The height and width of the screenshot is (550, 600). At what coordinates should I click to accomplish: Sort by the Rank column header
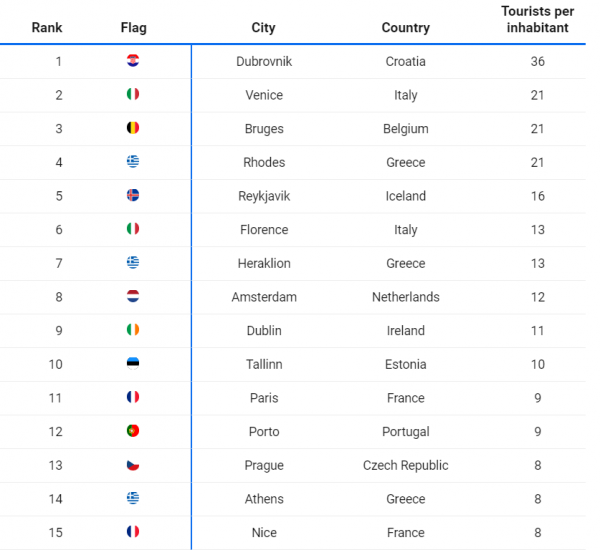click(x=47, y=28)
